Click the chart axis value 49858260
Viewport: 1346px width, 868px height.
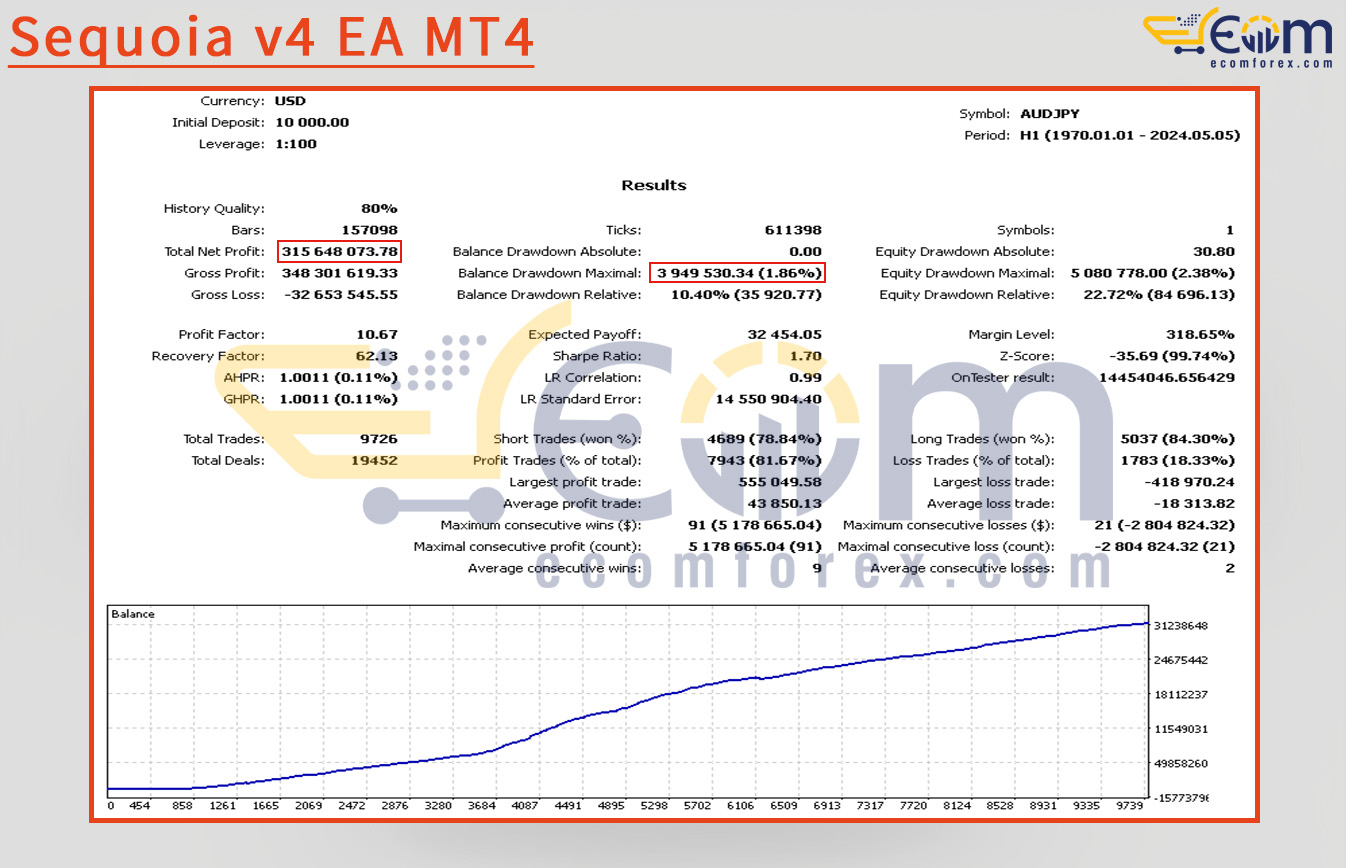[x=1181, y=763]
